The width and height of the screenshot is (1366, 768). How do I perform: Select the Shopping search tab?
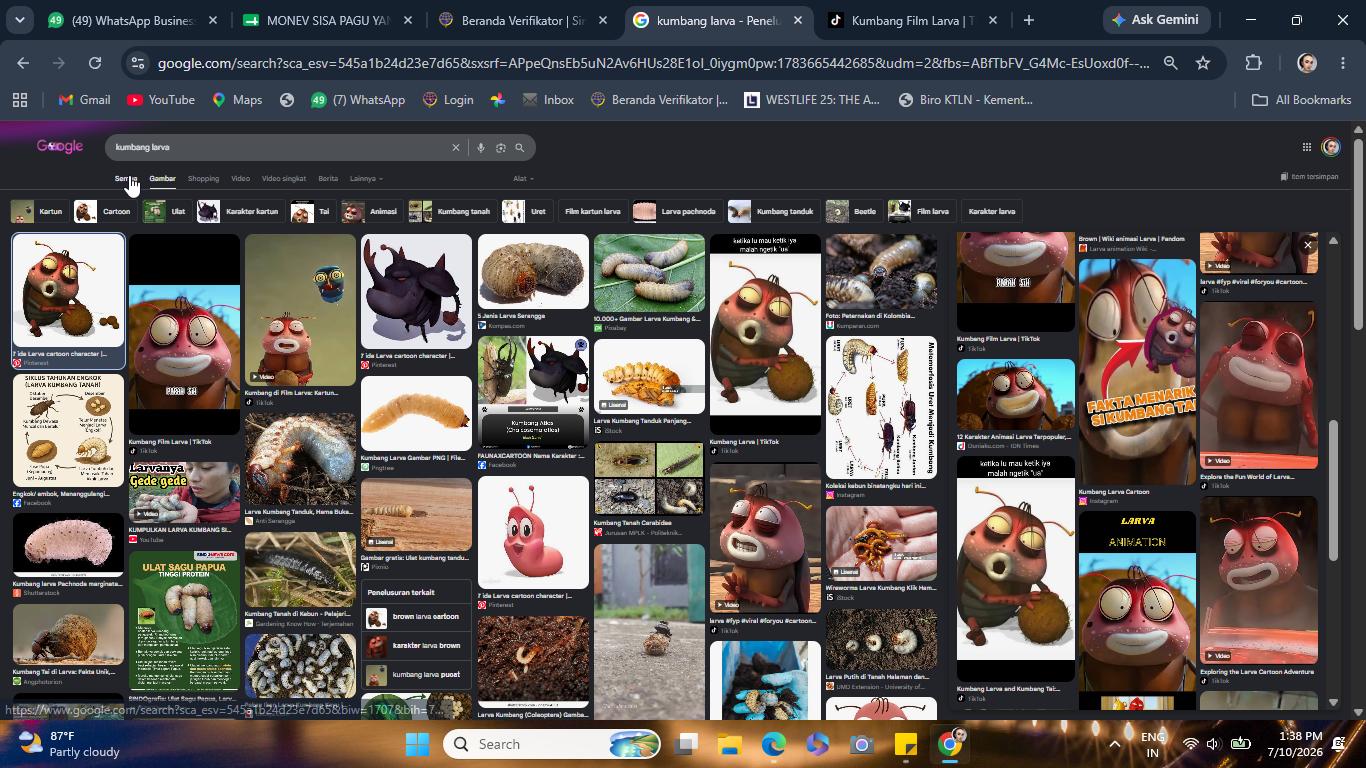pyautogui.click(x=203, y=179)
